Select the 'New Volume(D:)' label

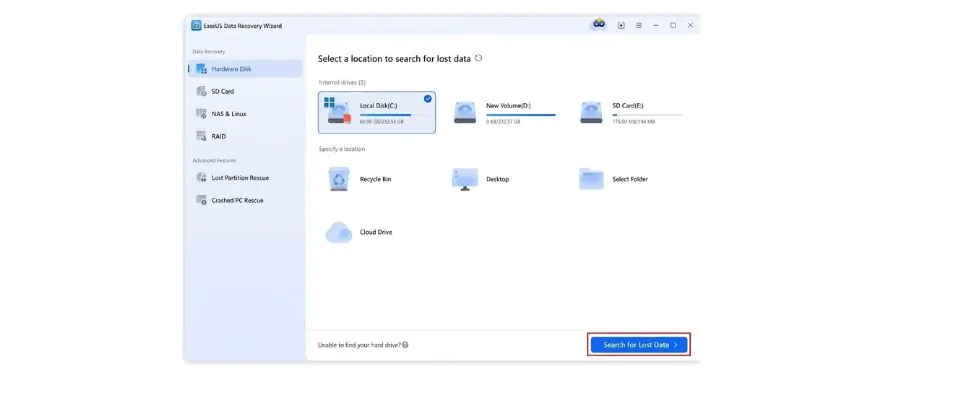(508, 106)
